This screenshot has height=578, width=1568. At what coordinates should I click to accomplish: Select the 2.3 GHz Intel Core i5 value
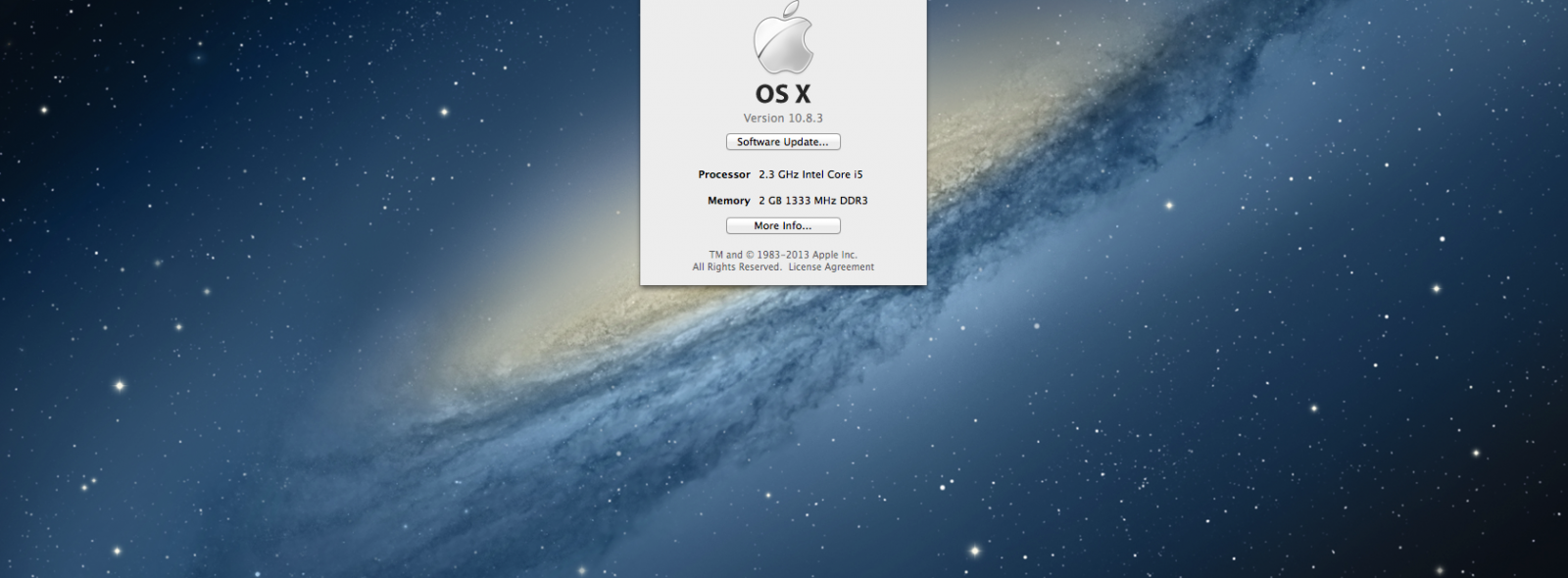[810, 174]
